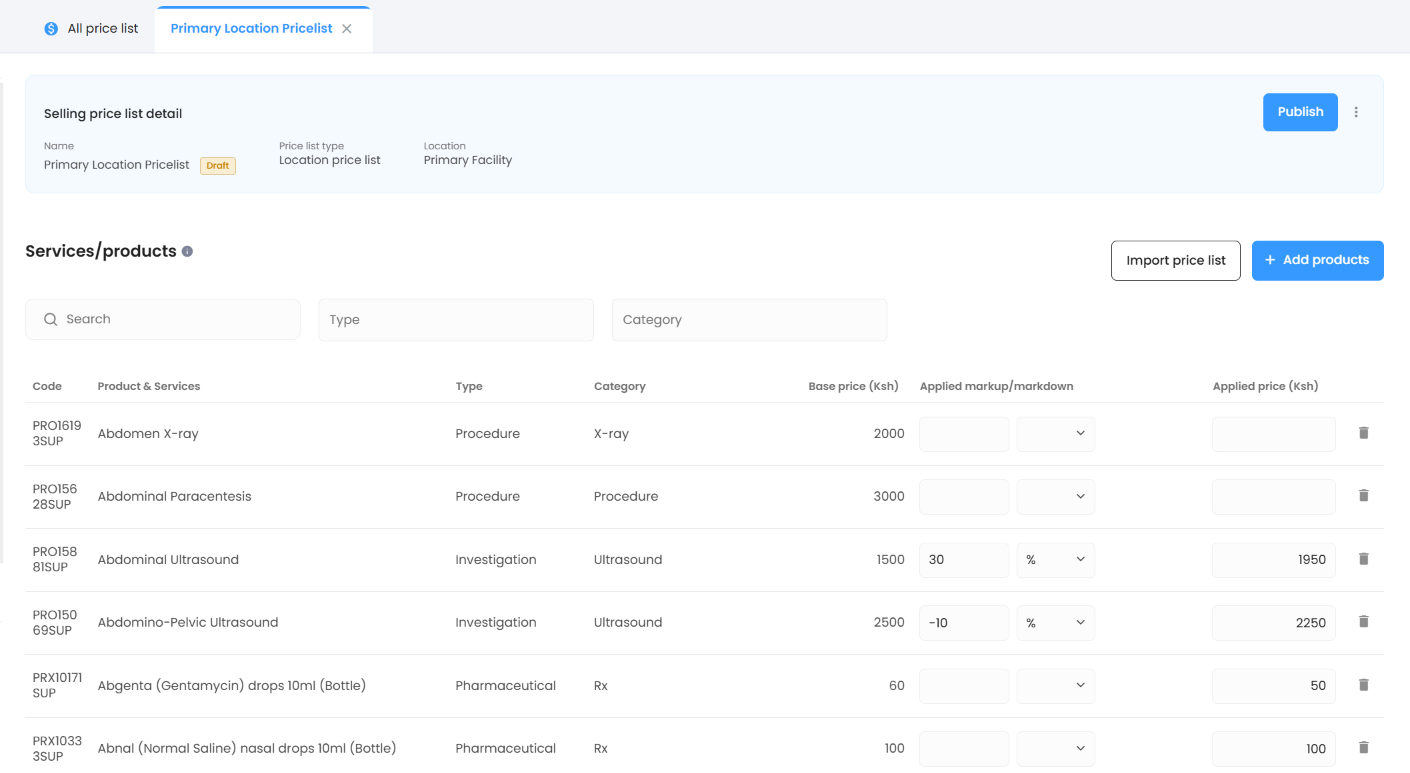Open the Type filter dropdown
This screenshot has width=1410, height=773.
(x=455, y=320)
